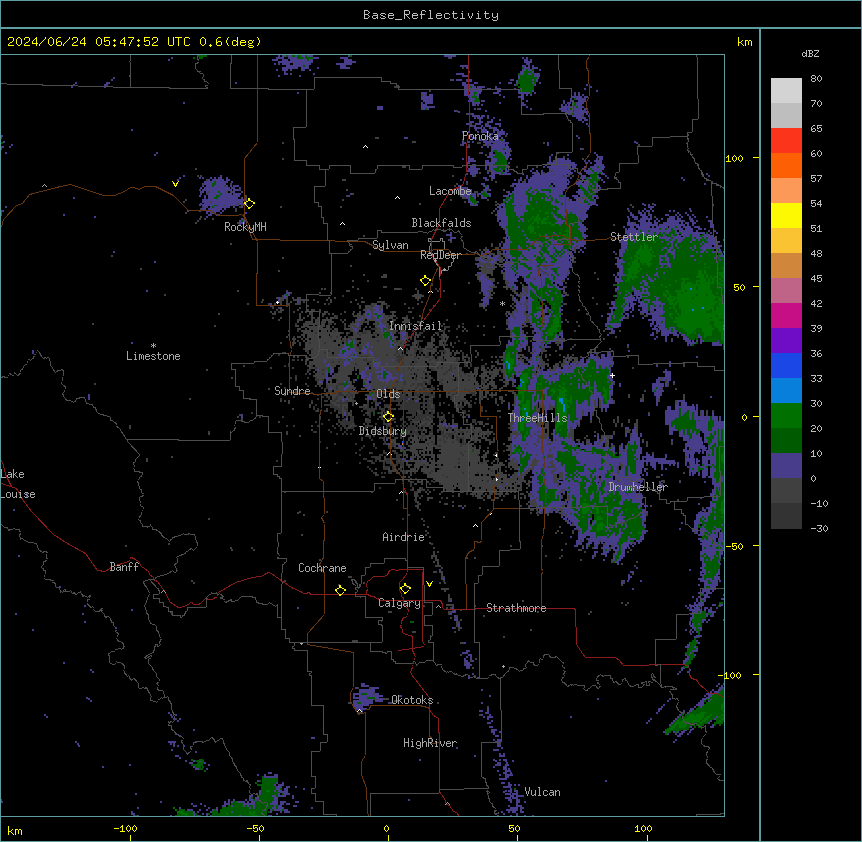Click the yellow marker south of Cochrane

coord(340,590)
